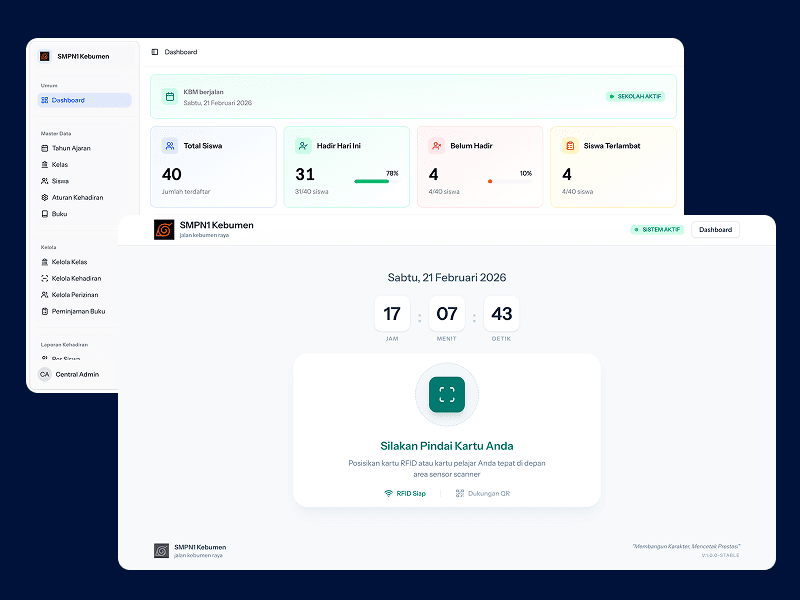Open the Kelas menu item
This screenshot has width=800, height=600.
[60, 164]
